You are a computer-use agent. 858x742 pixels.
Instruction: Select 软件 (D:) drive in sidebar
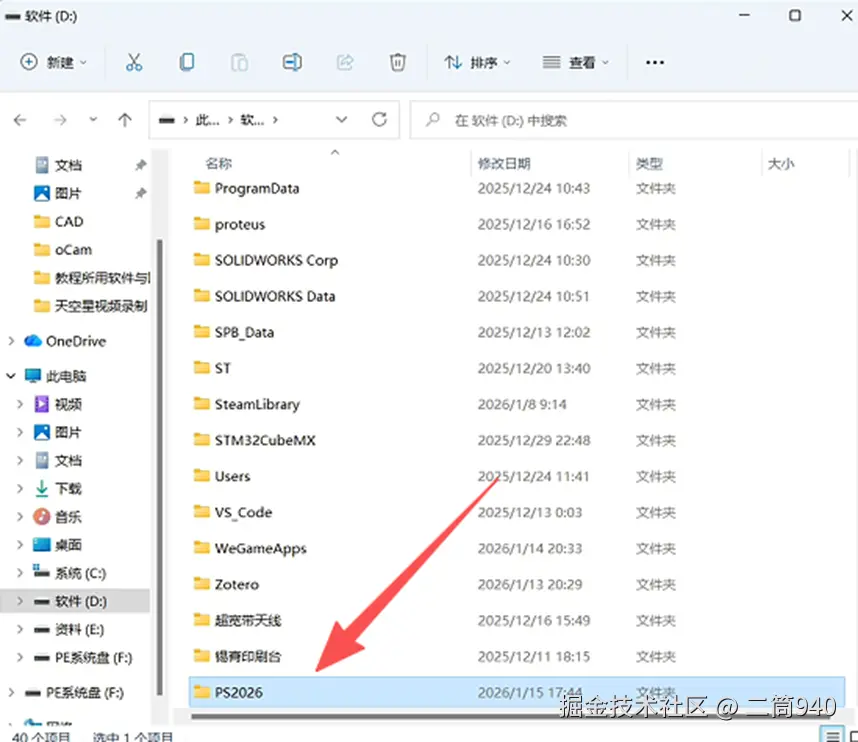pos(75,601)
